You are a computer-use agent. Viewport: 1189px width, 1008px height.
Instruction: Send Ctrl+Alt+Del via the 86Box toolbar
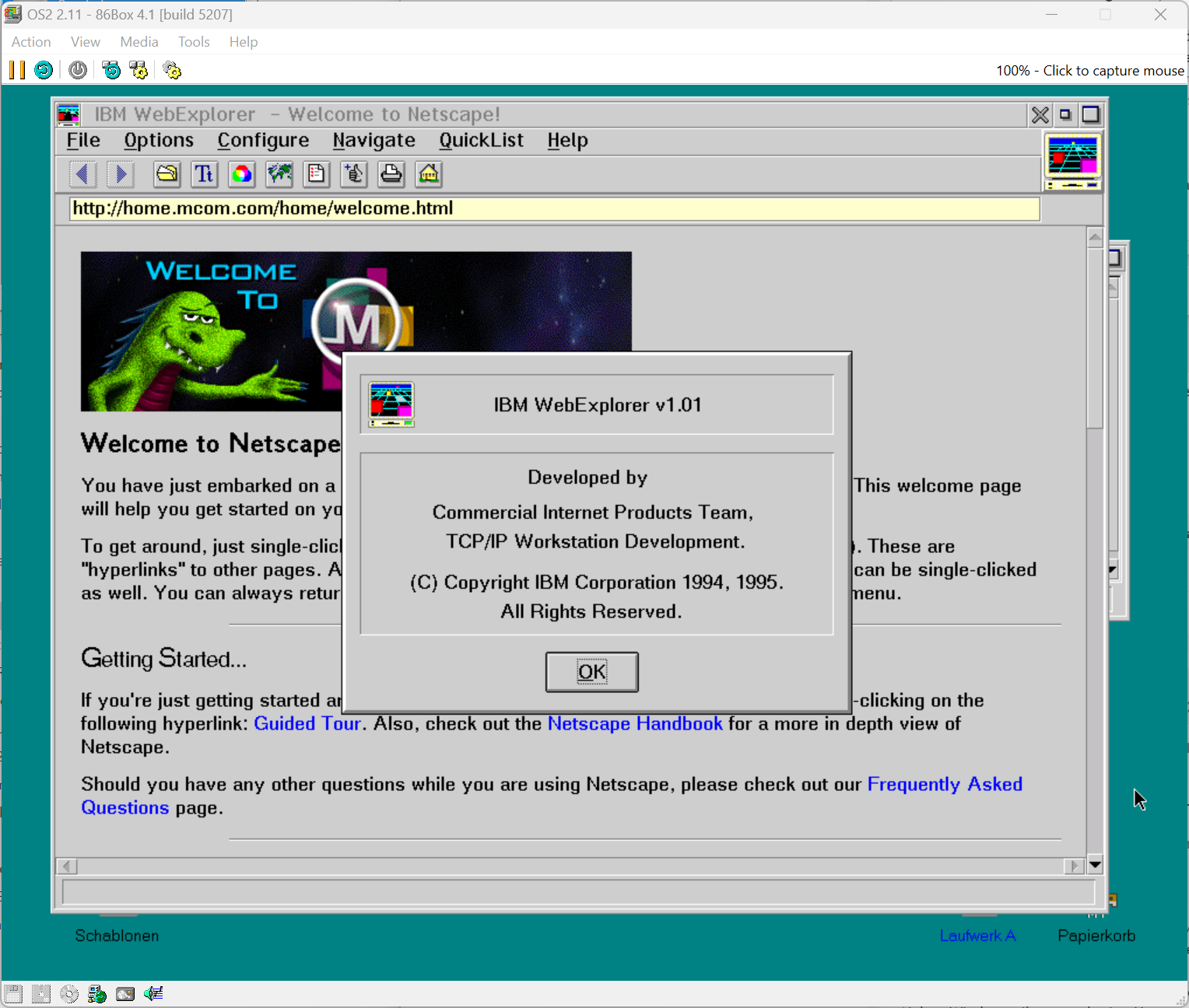(111, 70)
